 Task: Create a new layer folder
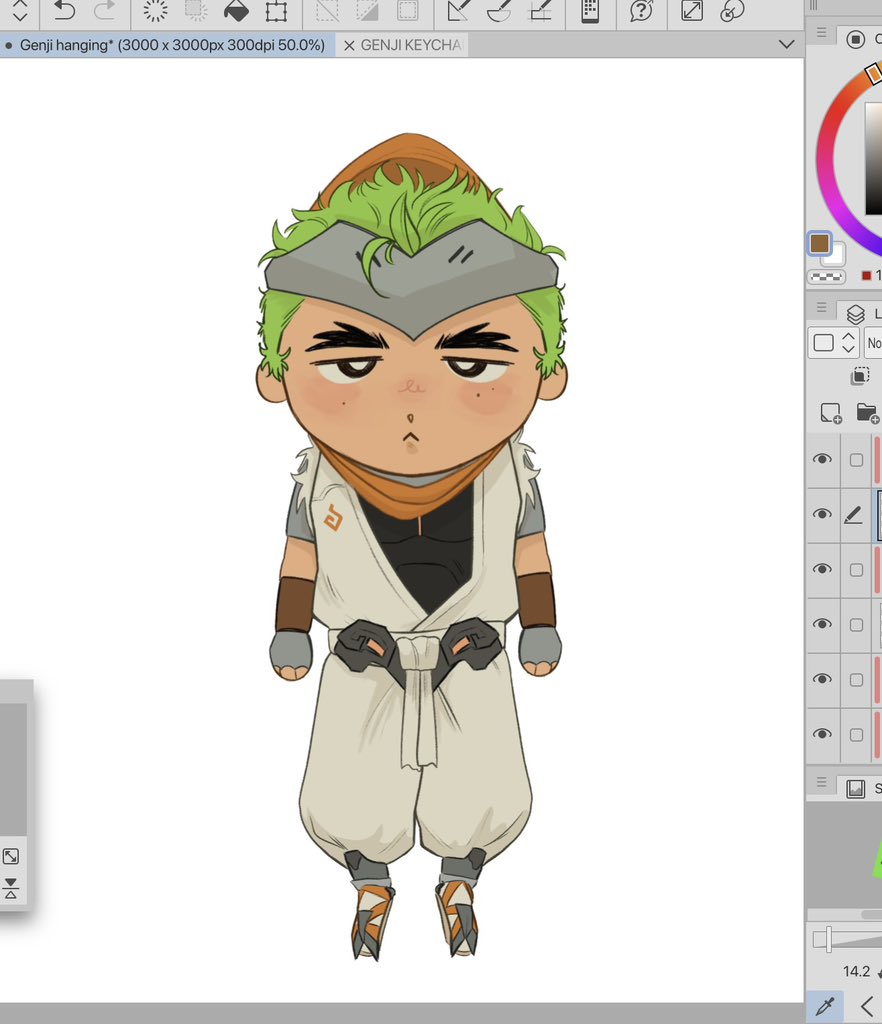pyautogui.click(x=868, y=413)
